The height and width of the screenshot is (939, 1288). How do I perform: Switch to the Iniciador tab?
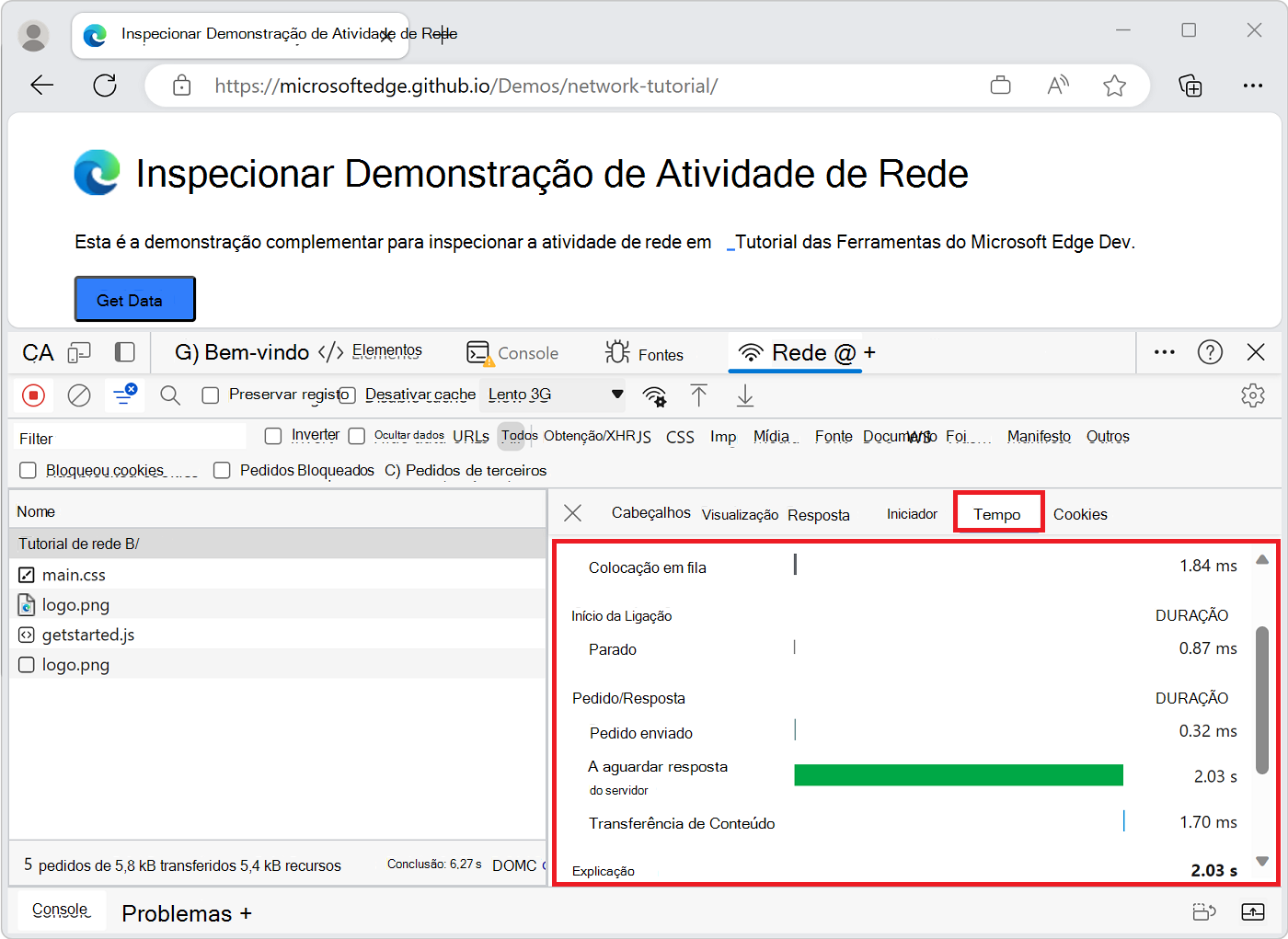coord(912,514)
